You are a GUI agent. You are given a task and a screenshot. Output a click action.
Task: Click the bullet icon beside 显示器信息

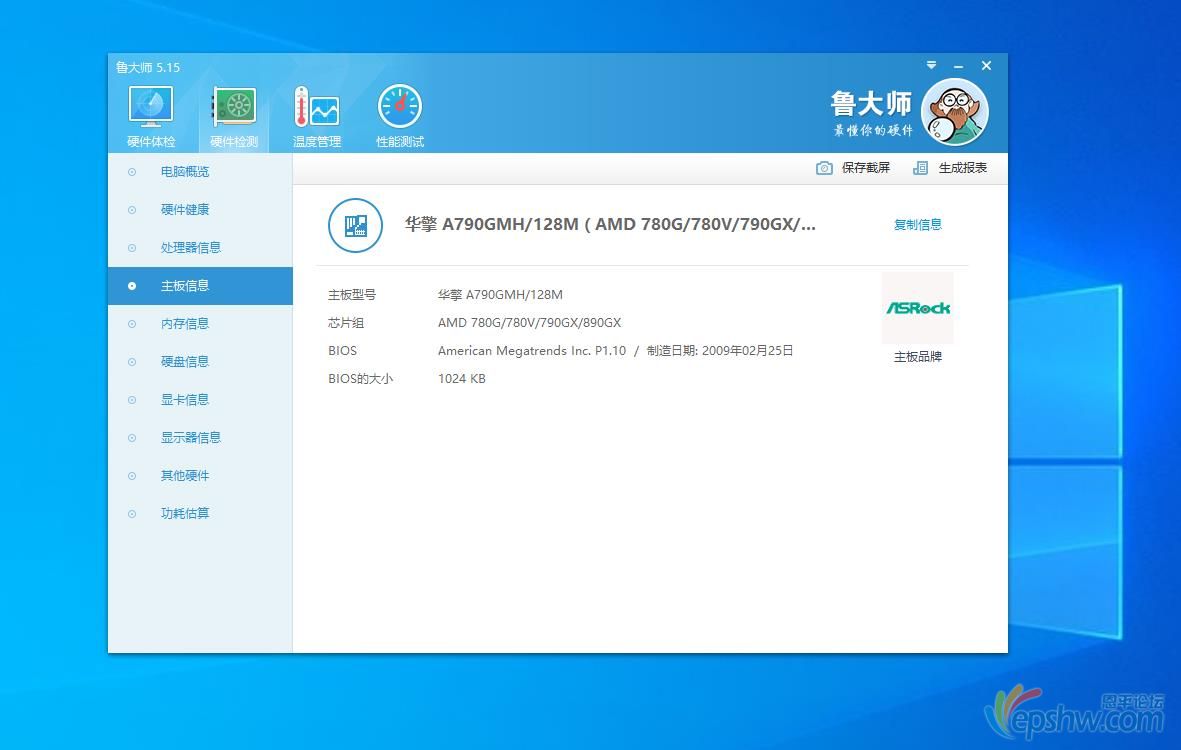point(132,438)
